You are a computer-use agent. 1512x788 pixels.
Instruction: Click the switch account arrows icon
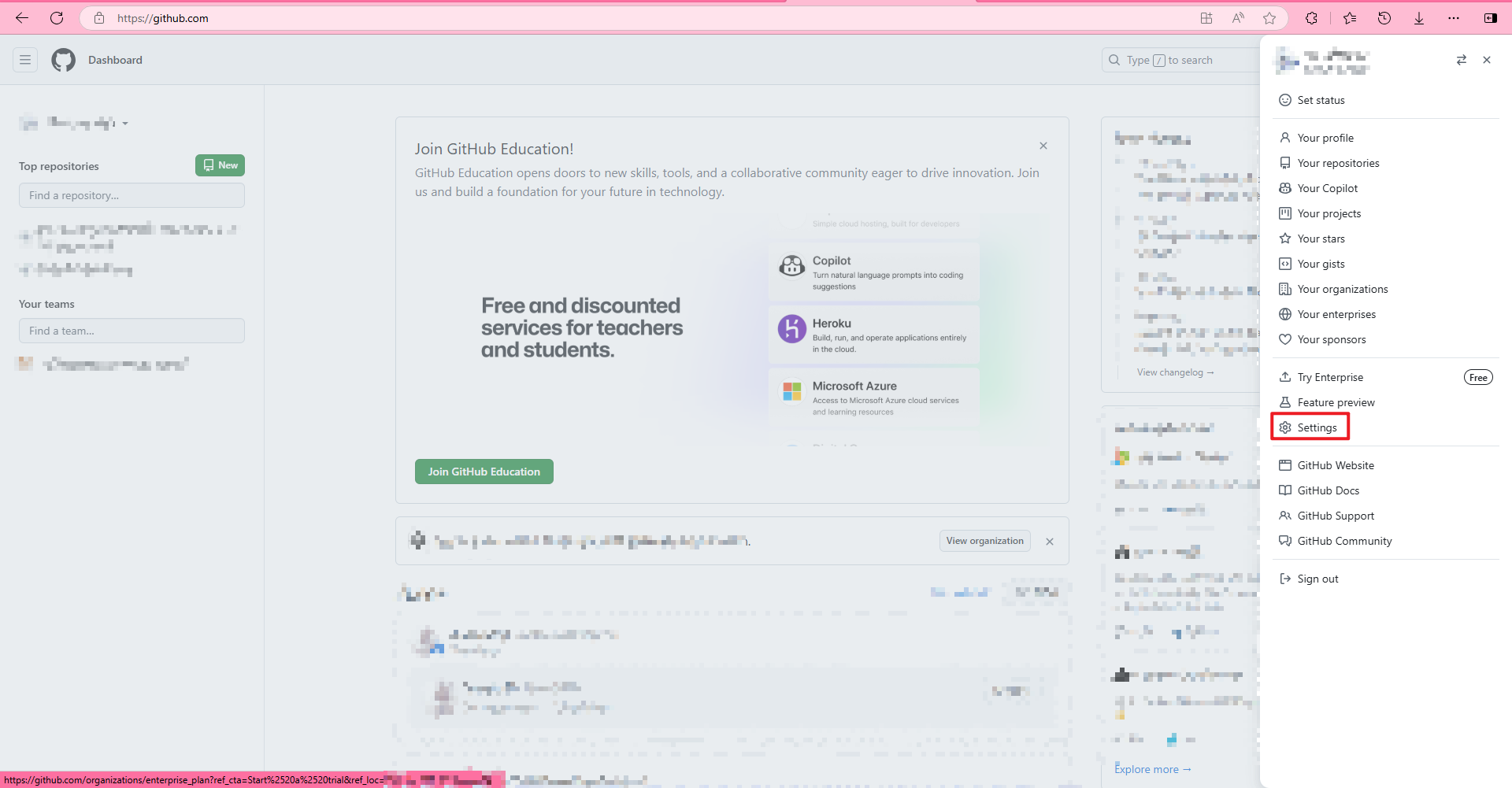point(1462,60)
